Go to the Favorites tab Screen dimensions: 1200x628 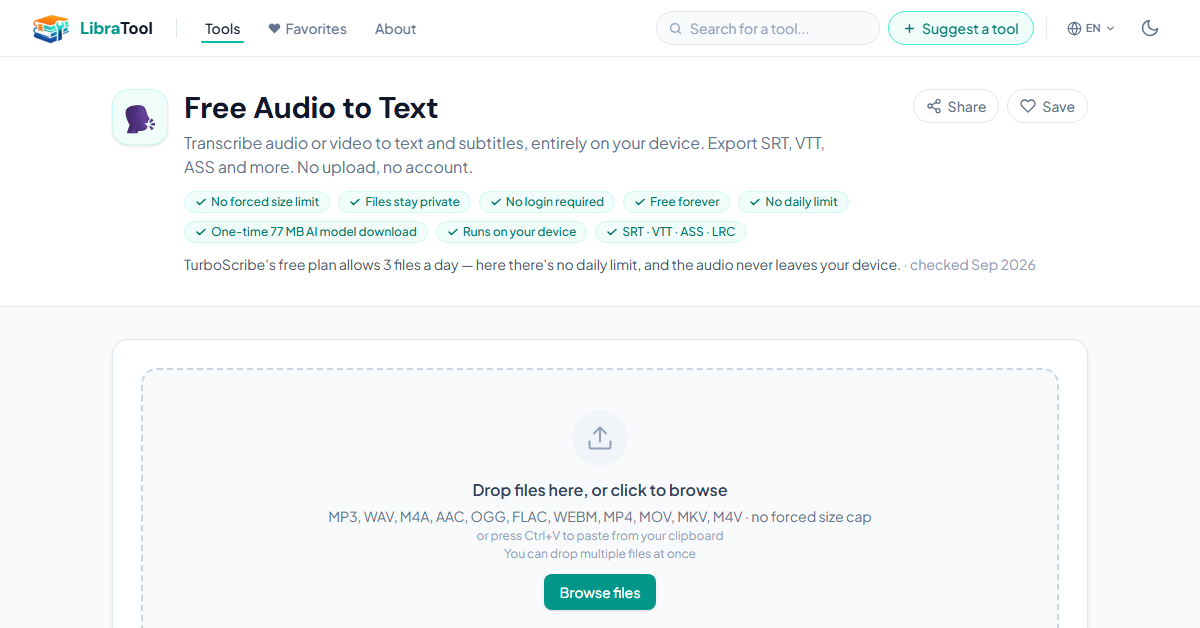pos(308,29)
